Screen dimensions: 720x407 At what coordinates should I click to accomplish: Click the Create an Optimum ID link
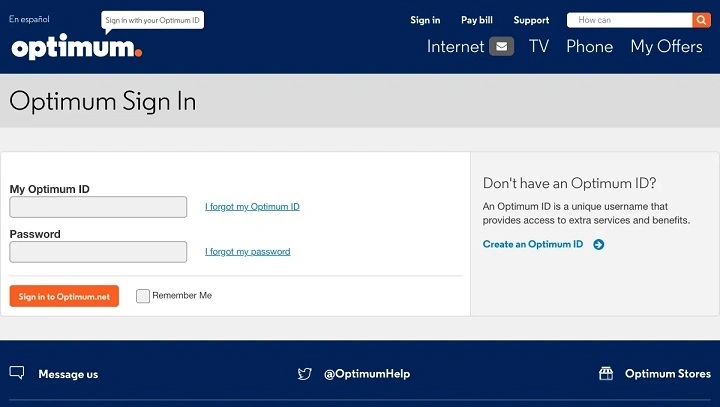[533, 244]
